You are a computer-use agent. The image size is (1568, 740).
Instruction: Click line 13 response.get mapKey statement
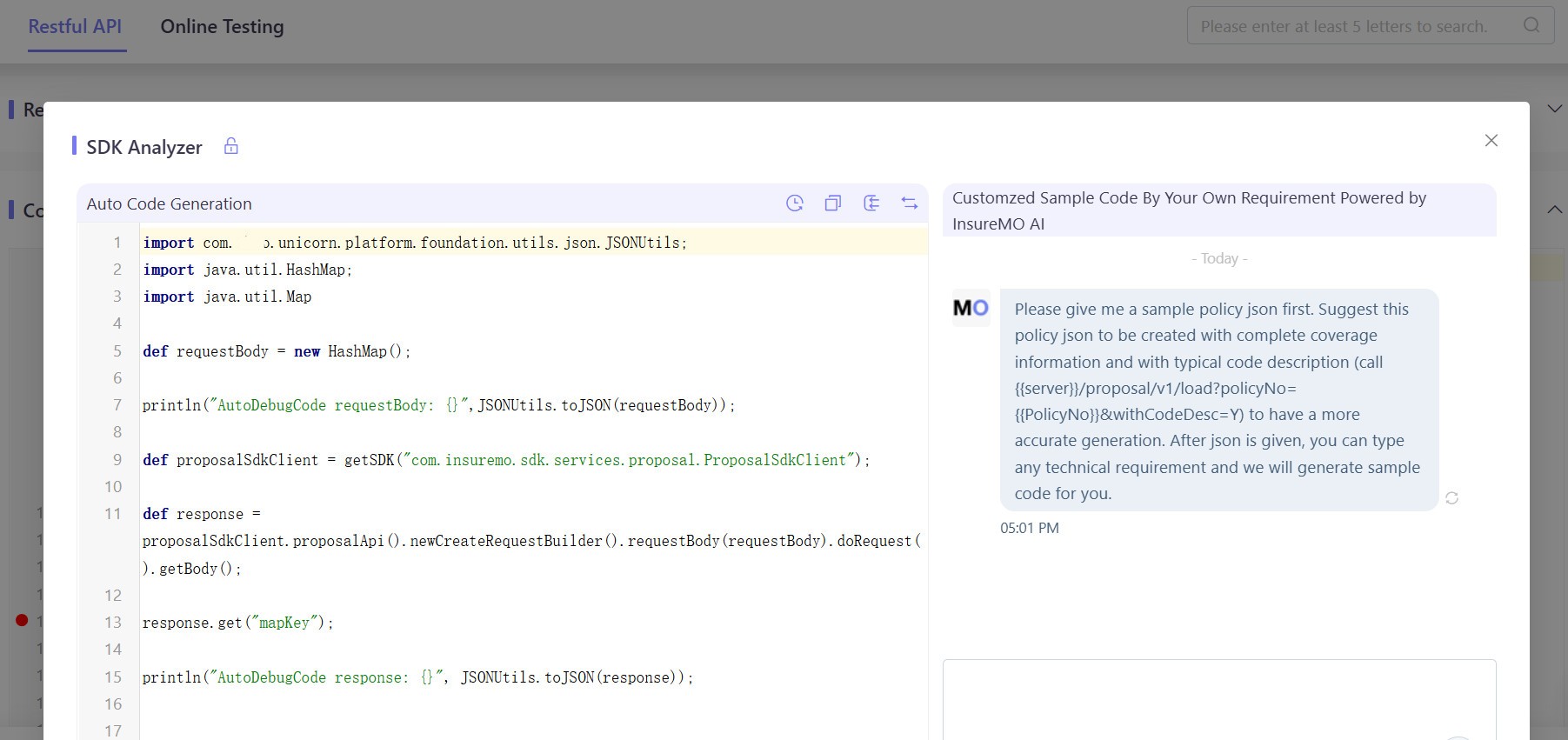(238, 623)
